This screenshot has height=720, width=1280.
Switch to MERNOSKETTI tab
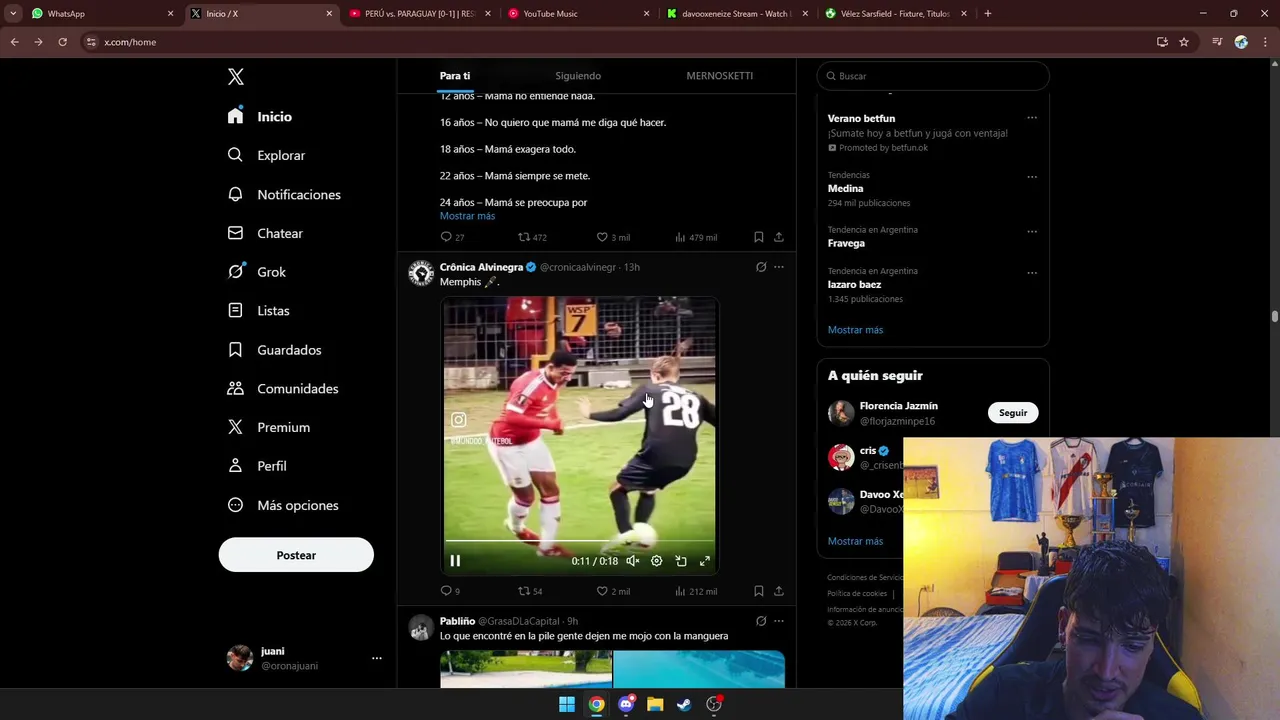pyautogui.click(x=720, y=76)
